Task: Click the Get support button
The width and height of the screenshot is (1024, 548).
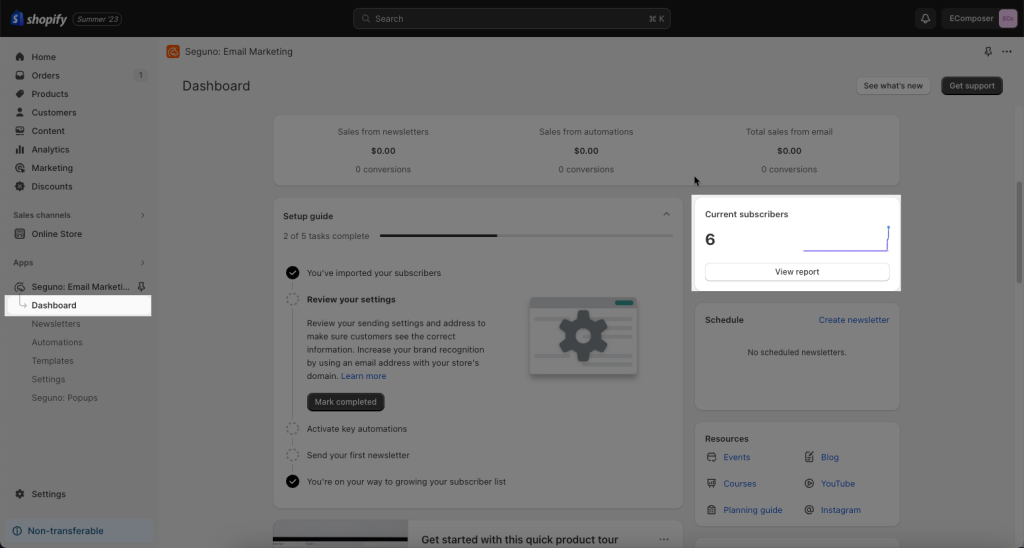Action: [x=972, y=86]
